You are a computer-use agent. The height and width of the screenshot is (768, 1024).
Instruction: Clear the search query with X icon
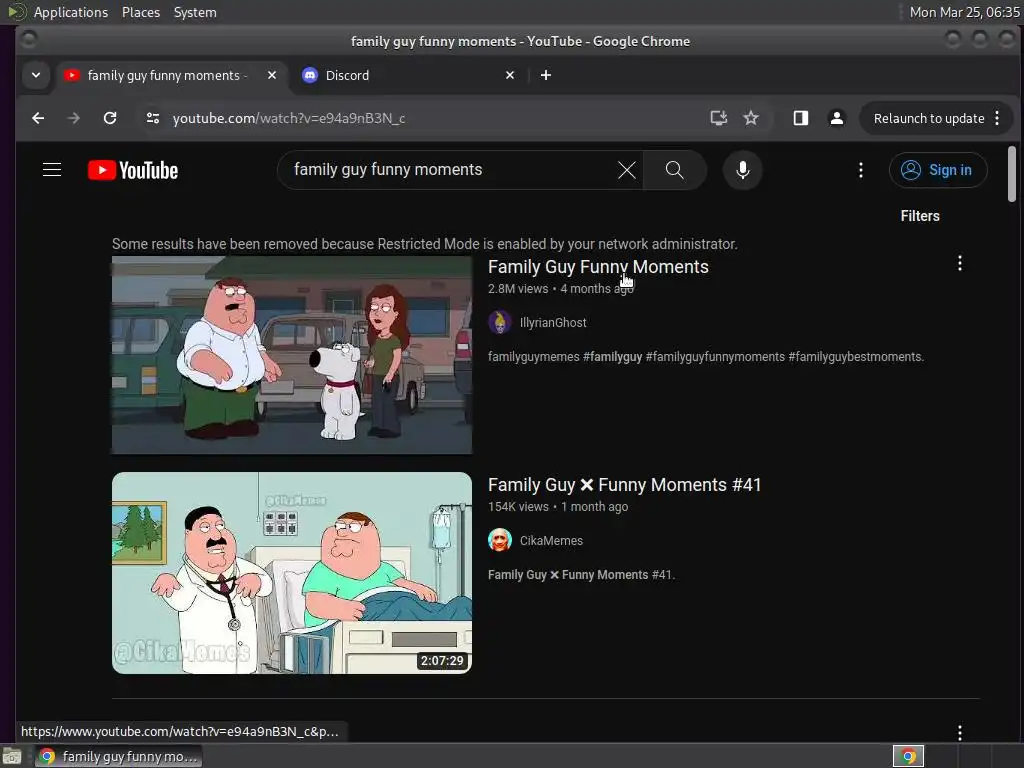pos(626,170)
